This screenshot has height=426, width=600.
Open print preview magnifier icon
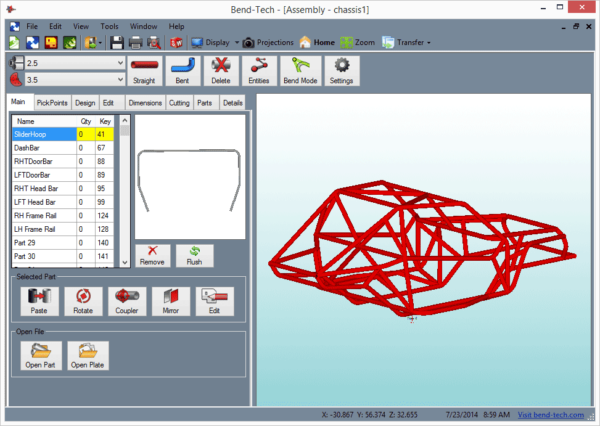coord(154,42)
